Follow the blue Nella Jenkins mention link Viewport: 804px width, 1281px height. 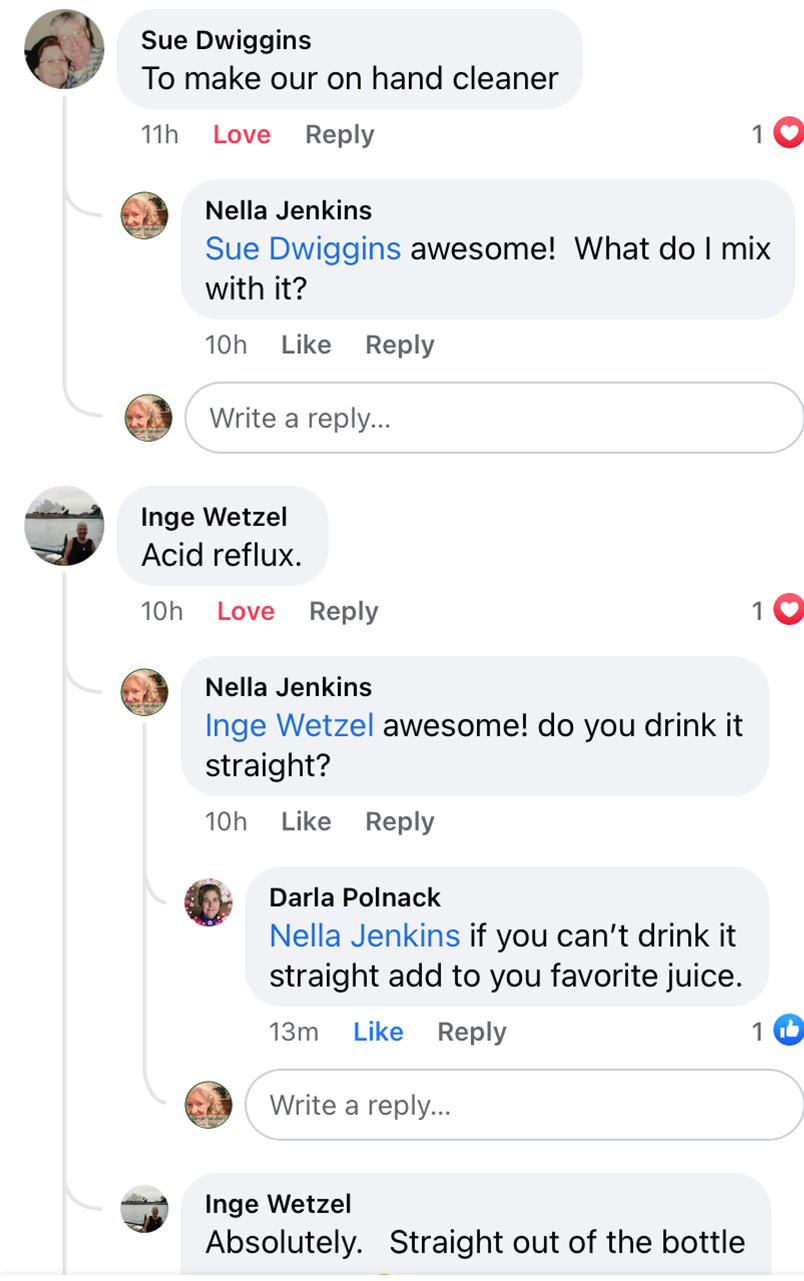(x=365, y=936)
